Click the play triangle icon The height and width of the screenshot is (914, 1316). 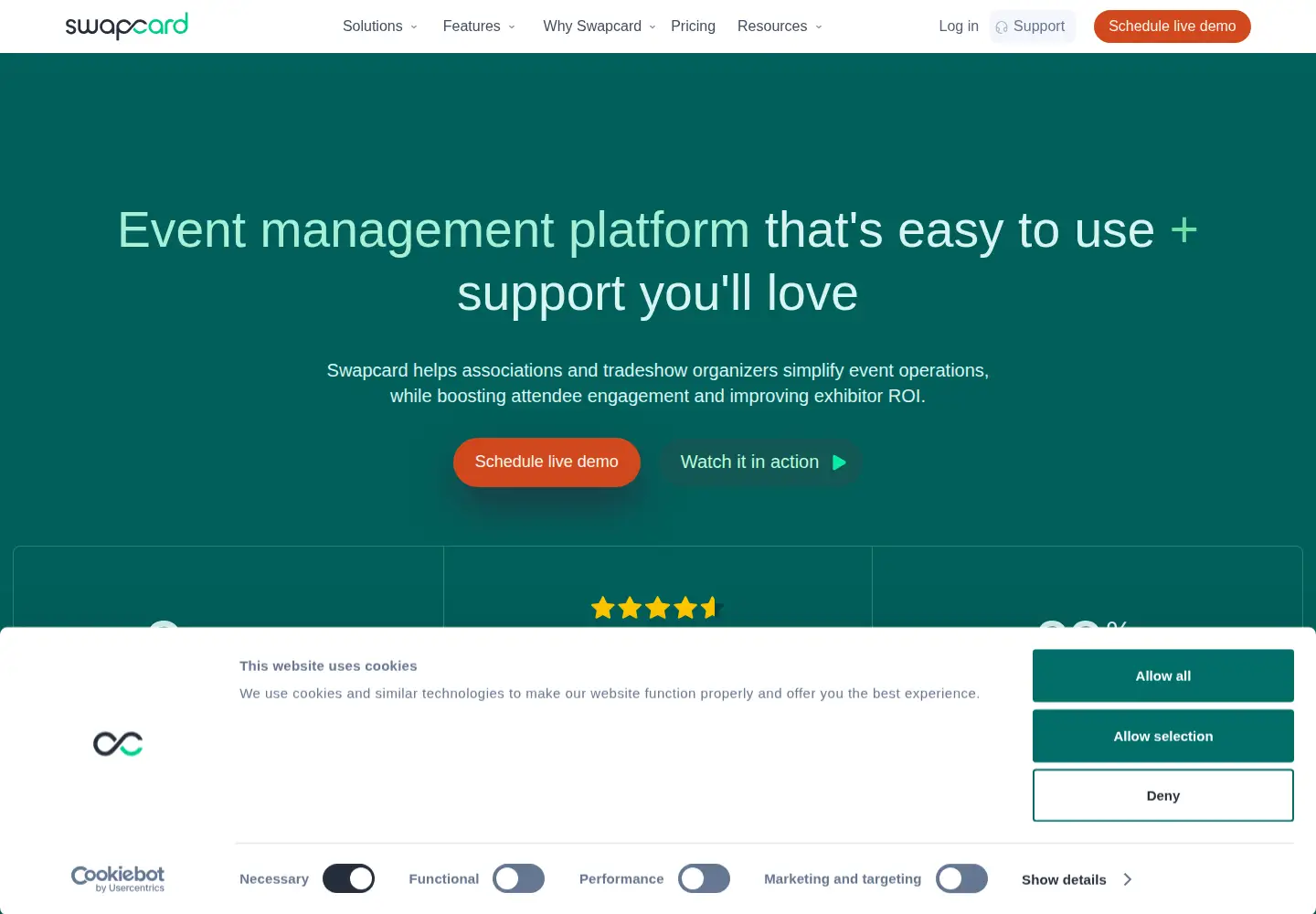click(839, 462)
